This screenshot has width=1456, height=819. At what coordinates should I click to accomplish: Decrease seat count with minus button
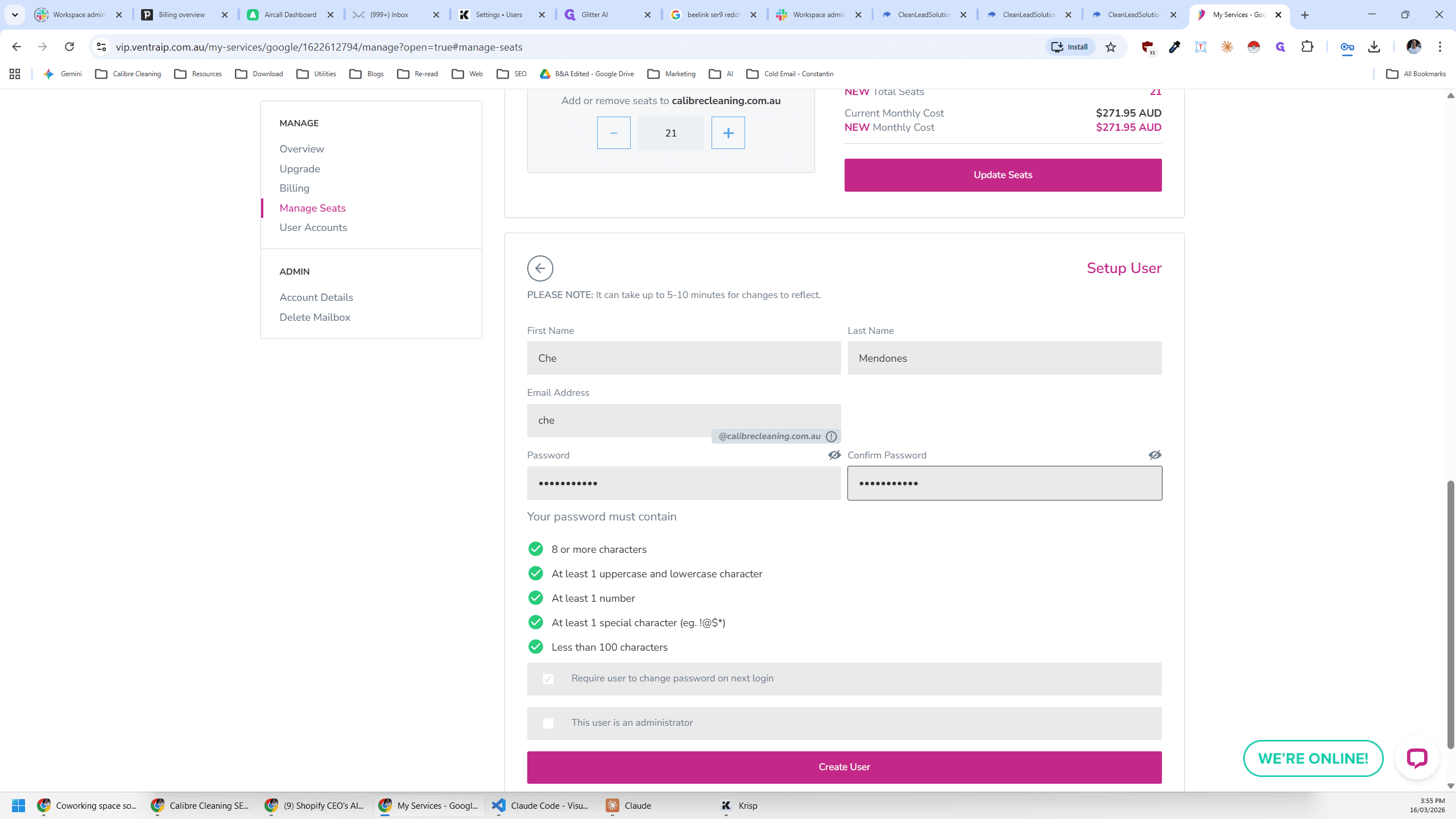614,133
